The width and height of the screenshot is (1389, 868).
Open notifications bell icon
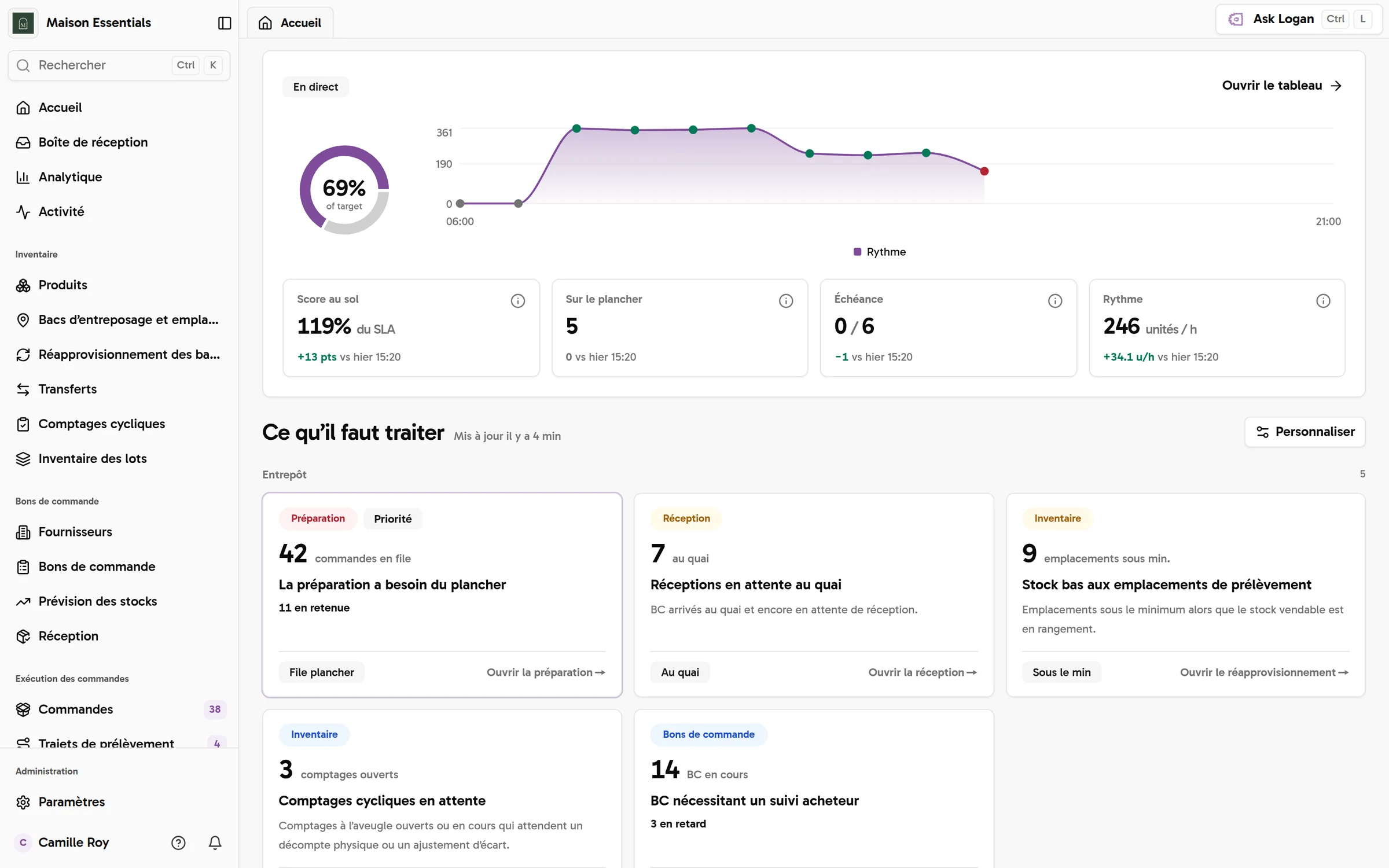215,843
